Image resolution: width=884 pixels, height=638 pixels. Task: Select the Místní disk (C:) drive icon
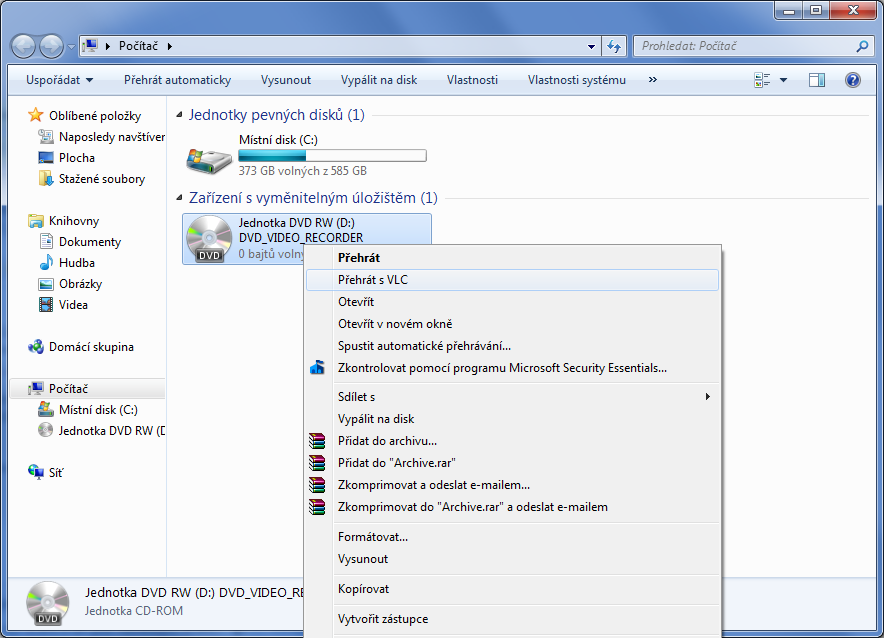click(x=209, y=156)
